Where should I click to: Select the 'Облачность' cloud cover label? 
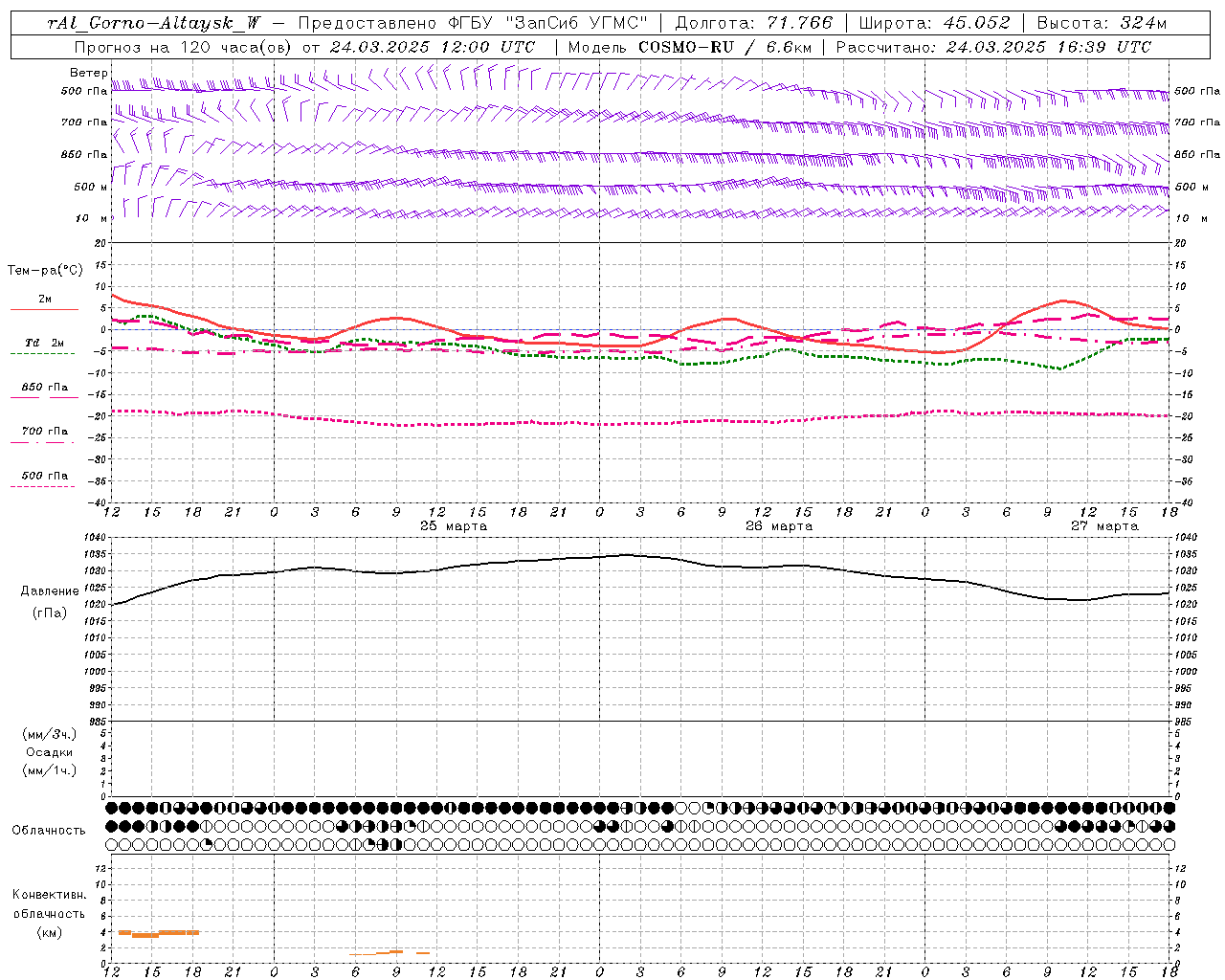point(49,831)
